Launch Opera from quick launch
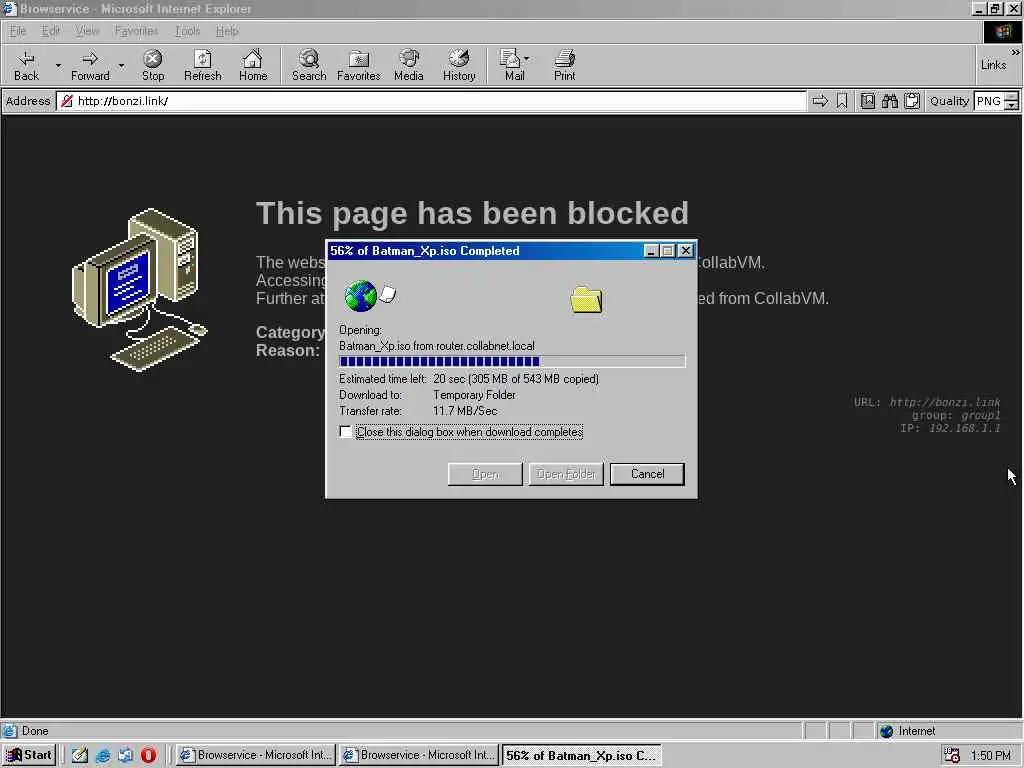 (x=148, y=755)
